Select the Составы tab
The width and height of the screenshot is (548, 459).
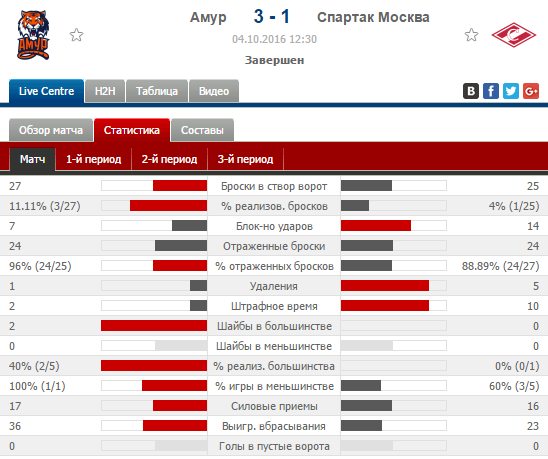click(202, 130)
